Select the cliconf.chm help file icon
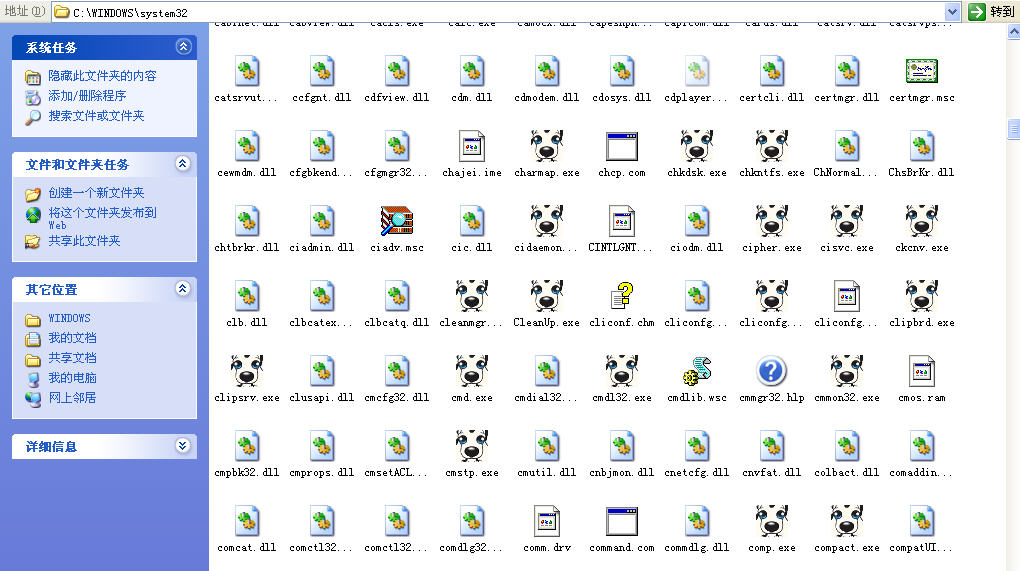This screenshot has height=571, width=1020. tap(622, 296)
